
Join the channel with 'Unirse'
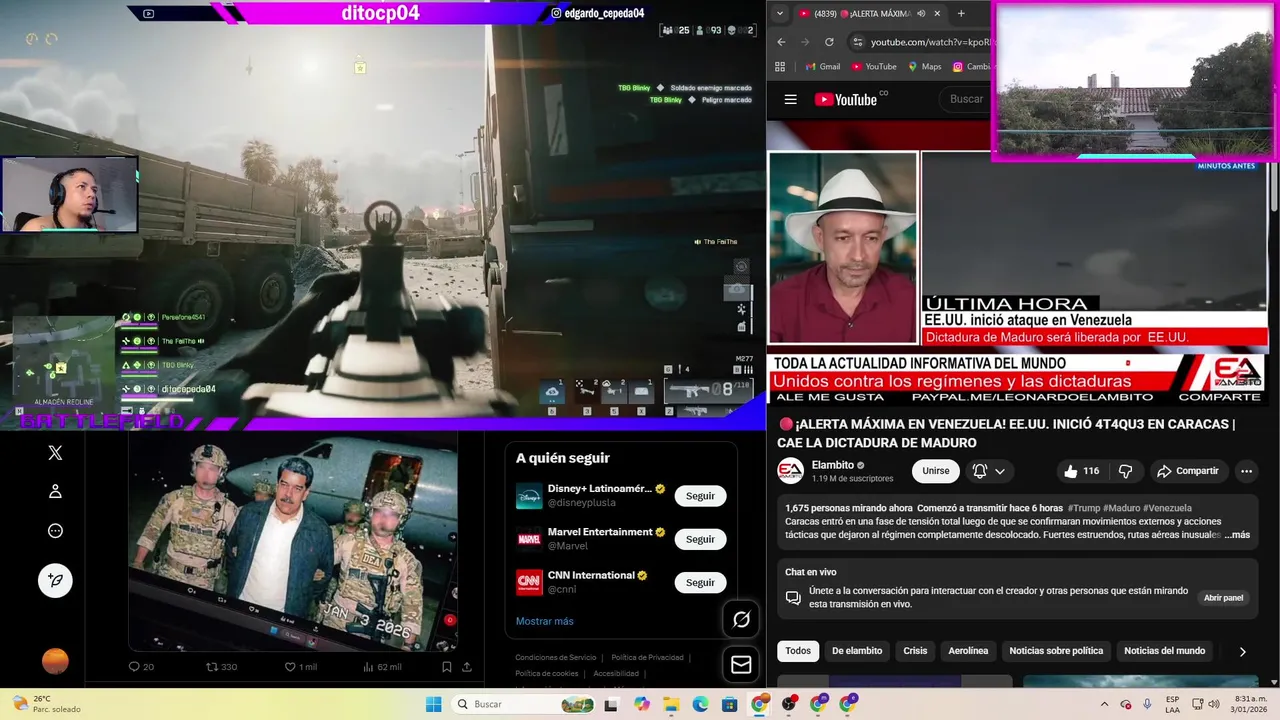(936, 471)
